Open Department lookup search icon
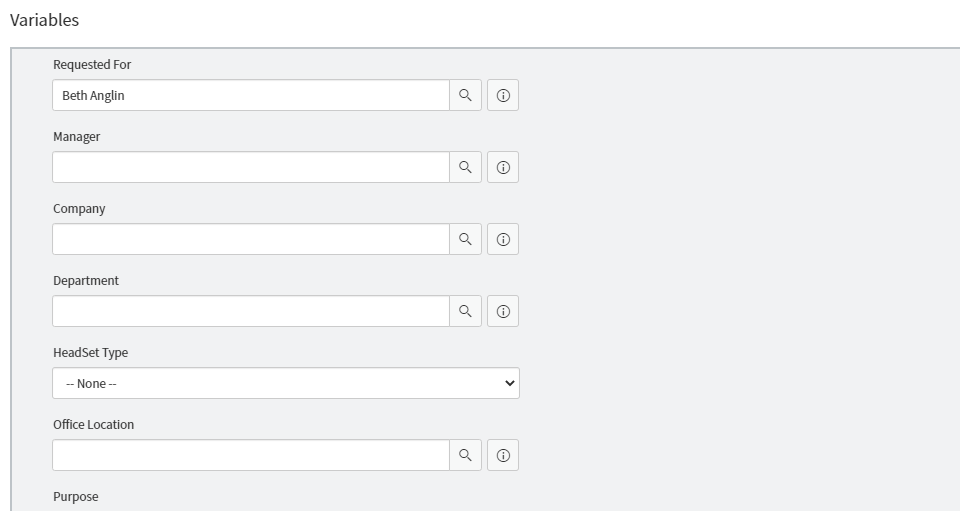 pyautogui.click(x=465, y=311)
